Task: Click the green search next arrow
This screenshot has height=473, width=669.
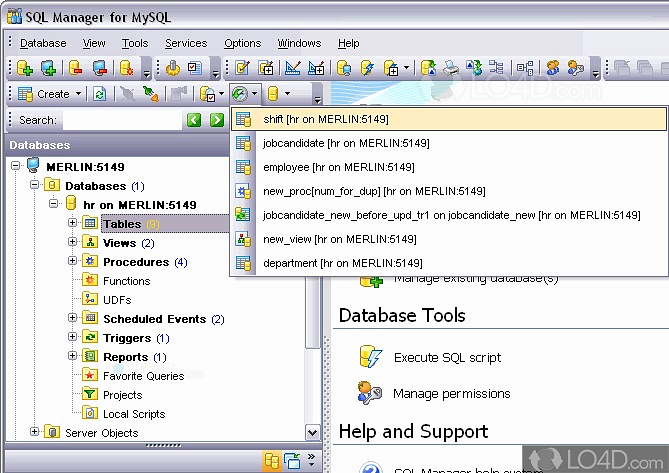Action: pos(217,120)
